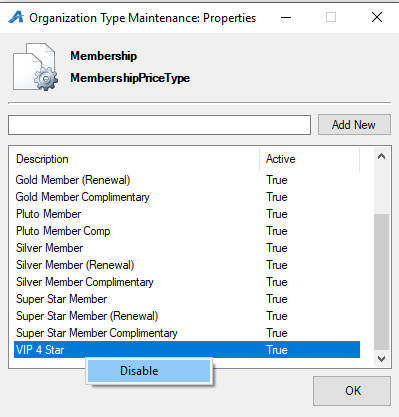Click the True value for Super Star Member
The width and height of the screenshot is (399, 417).
point(277,299)
